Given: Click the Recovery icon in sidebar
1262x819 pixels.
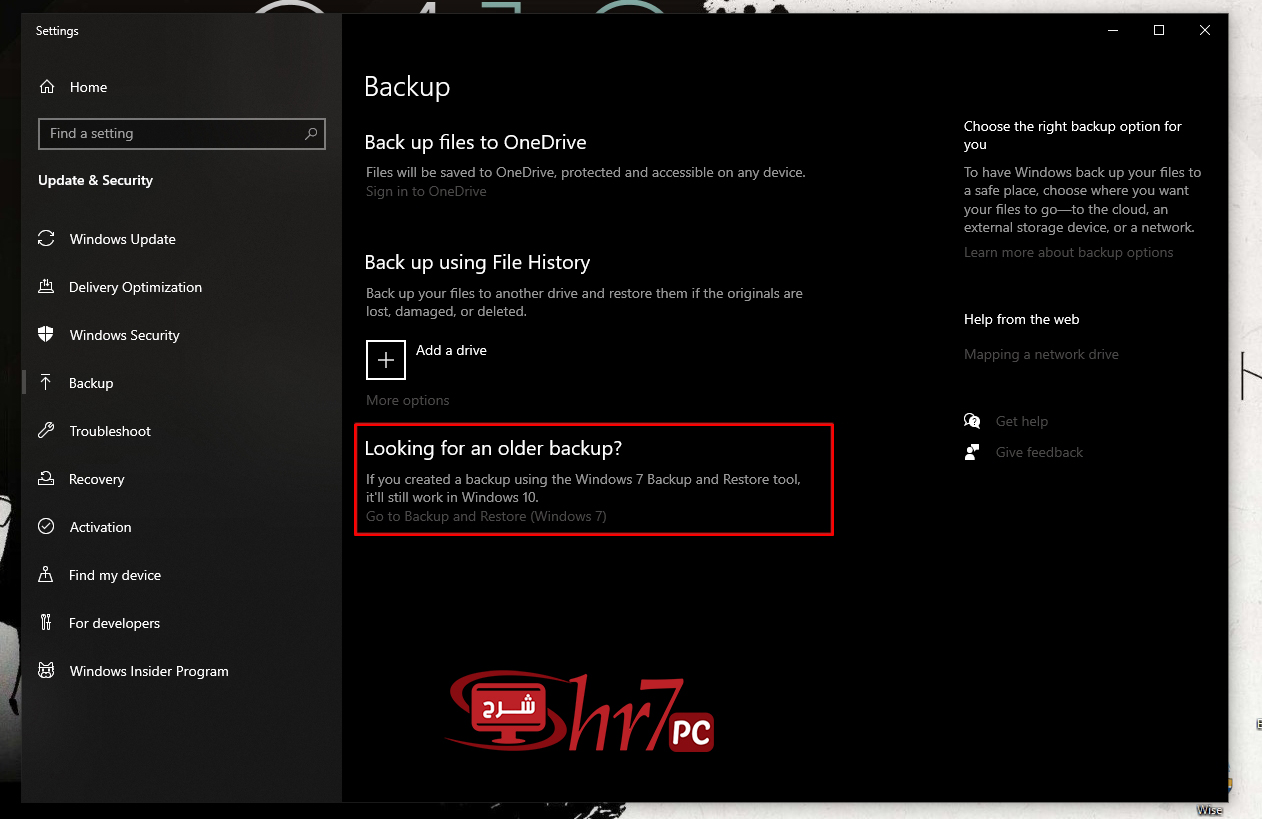Looking at the screenshot, I should [46, 479].
